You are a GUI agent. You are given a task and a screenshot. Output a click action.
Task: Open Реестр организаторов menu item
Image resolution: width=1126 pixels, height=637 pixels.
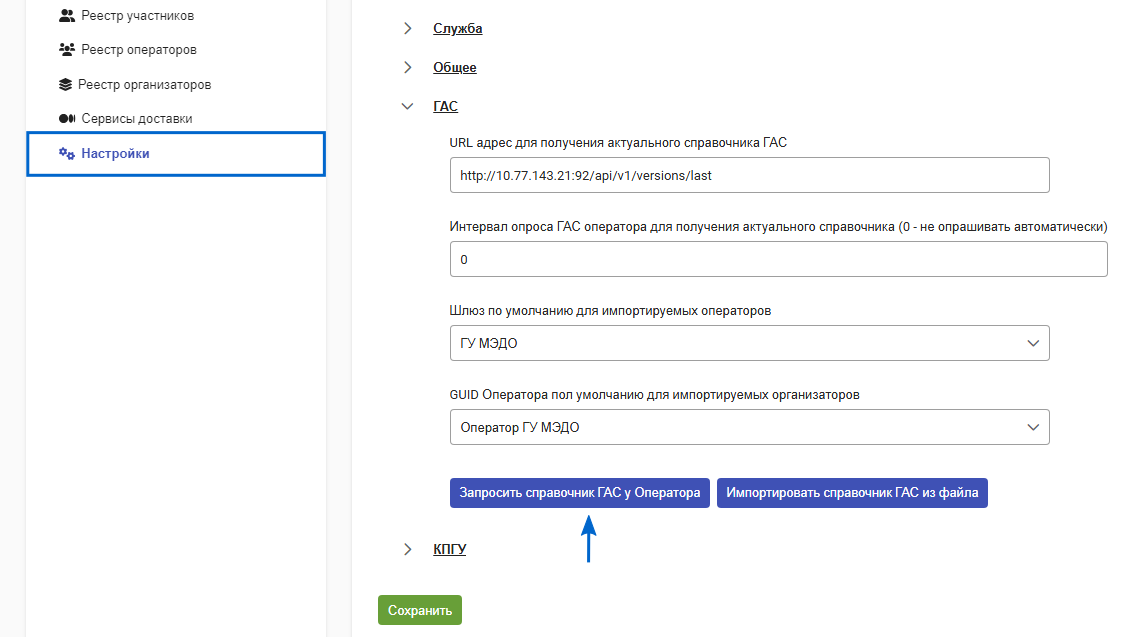tap(144, 84)
